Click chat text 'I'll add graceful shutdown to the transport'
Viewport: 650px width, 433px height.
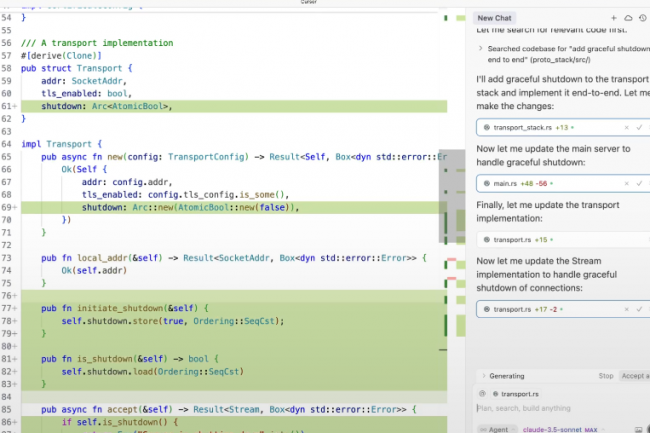pos(562,79)
